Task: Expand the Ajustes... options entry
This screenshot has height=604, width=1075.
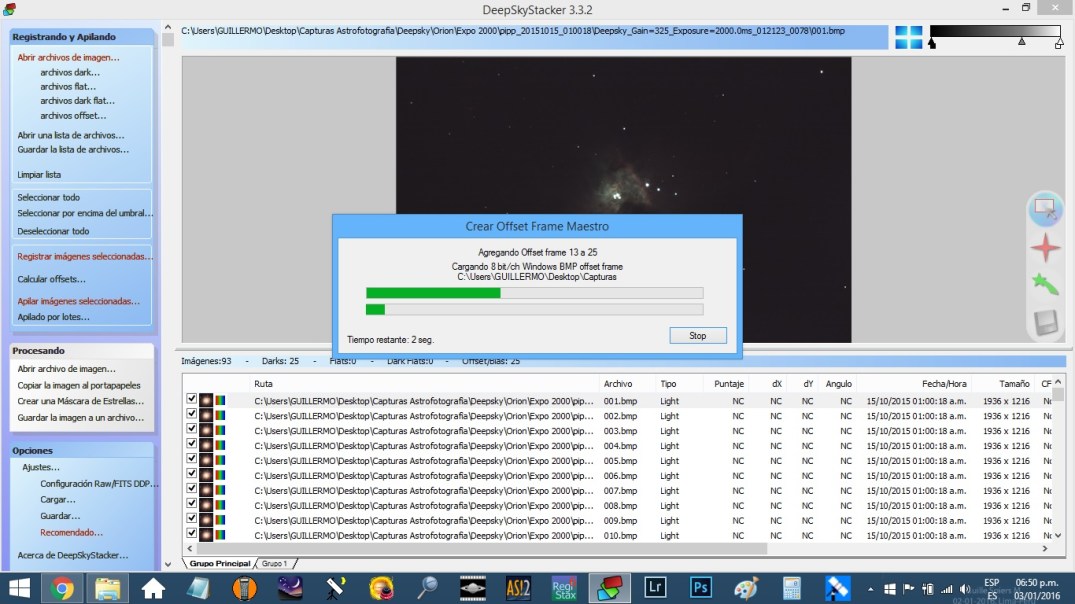Action: tap(41, 467)
